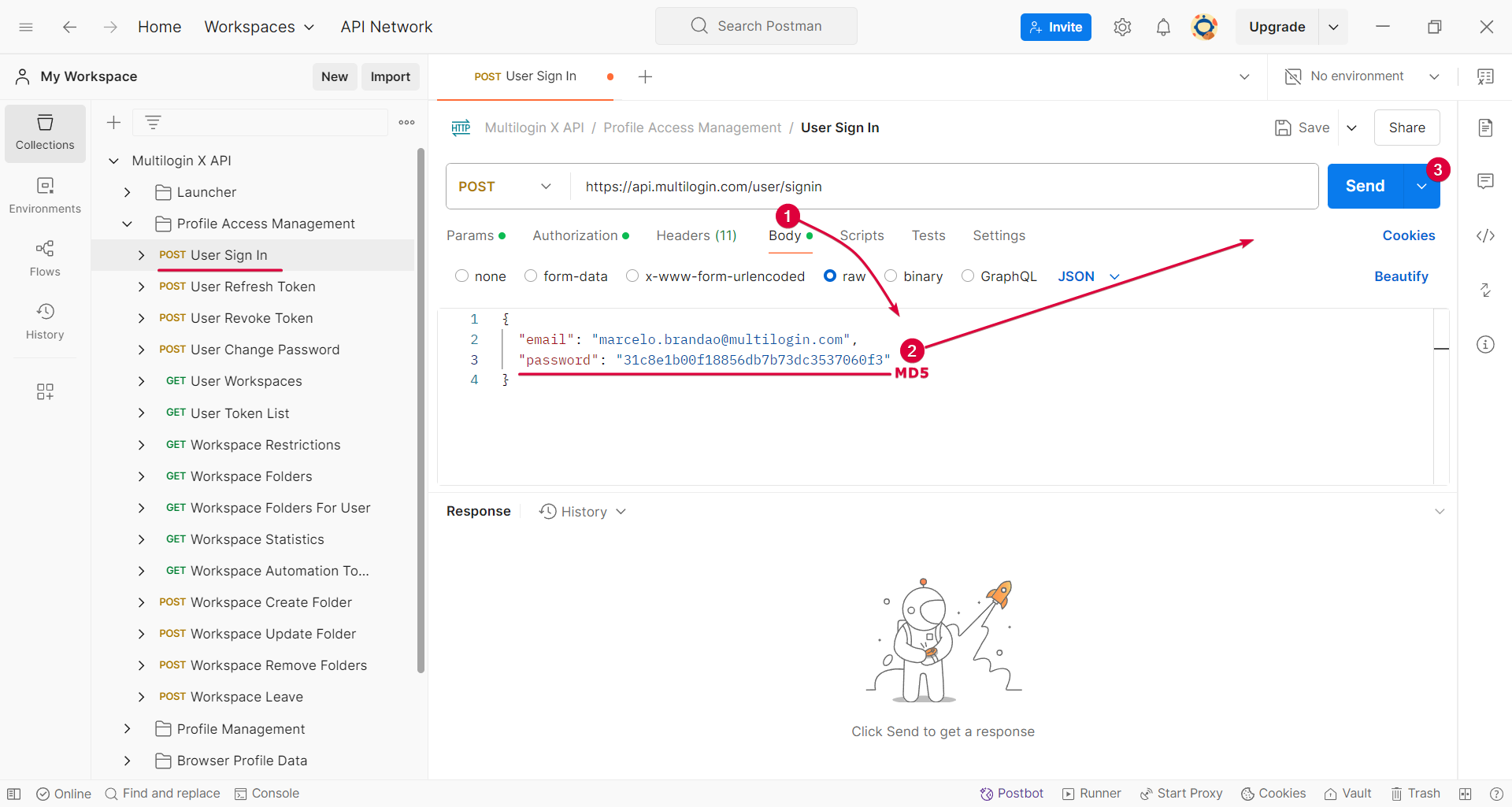Open Find and replace

pyautogui.click(x=162, y=793)
